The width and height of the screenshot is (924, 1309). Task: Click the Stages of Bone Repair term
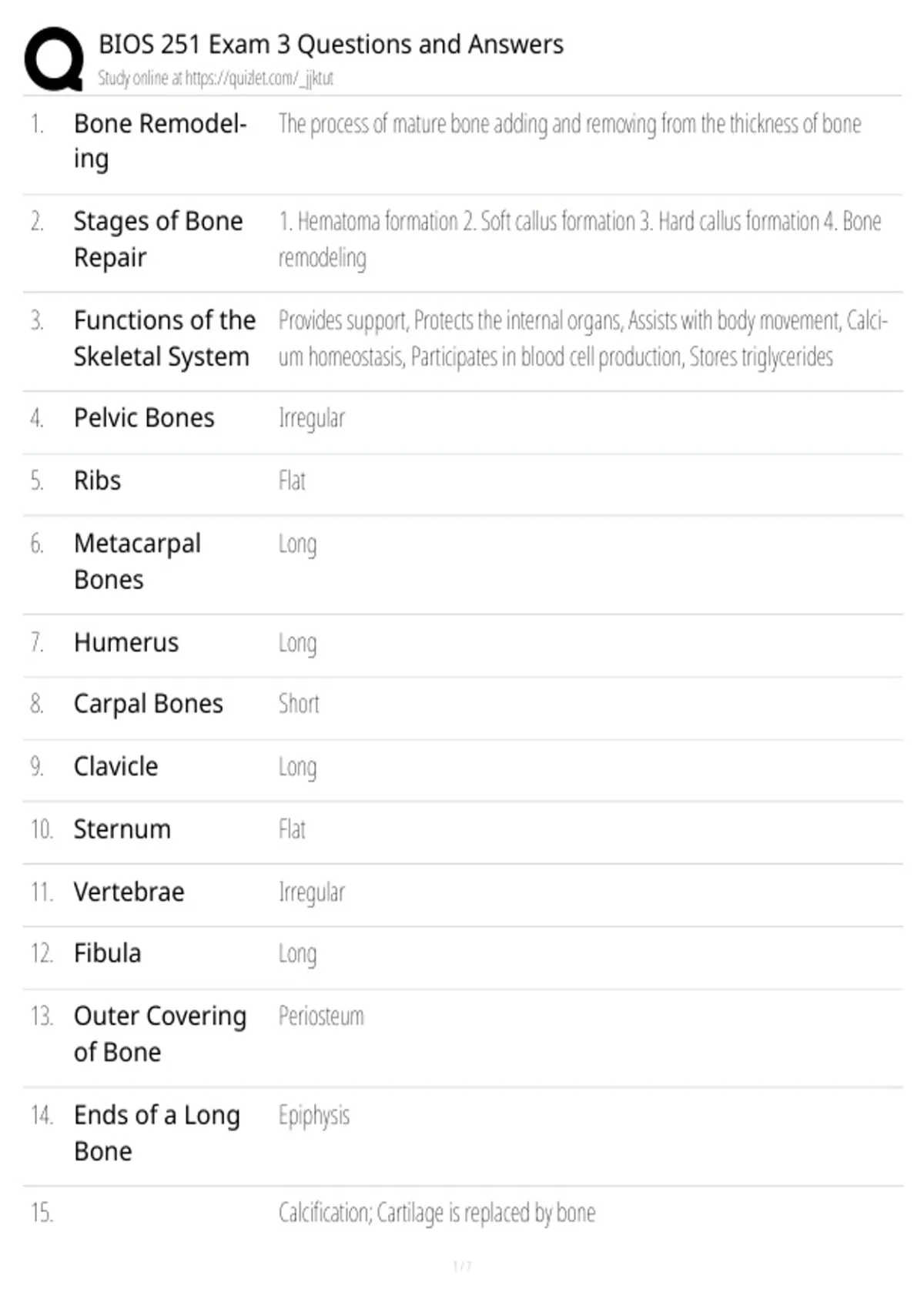click(158, 239)
